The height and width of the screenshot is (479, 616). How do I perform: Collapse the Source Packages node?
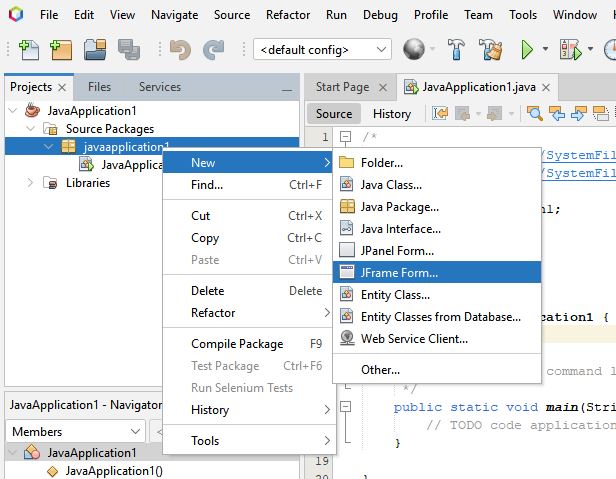tap(30, 129)
